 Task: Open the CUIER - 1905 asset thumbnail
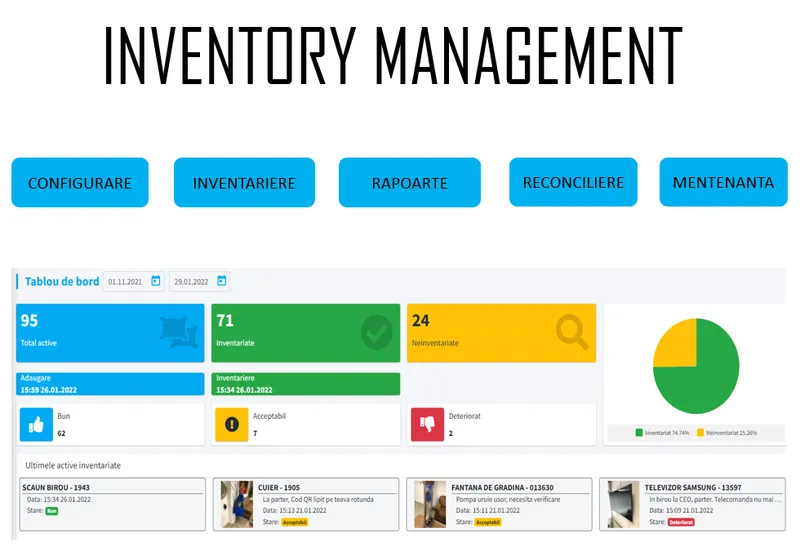(237, 503)
